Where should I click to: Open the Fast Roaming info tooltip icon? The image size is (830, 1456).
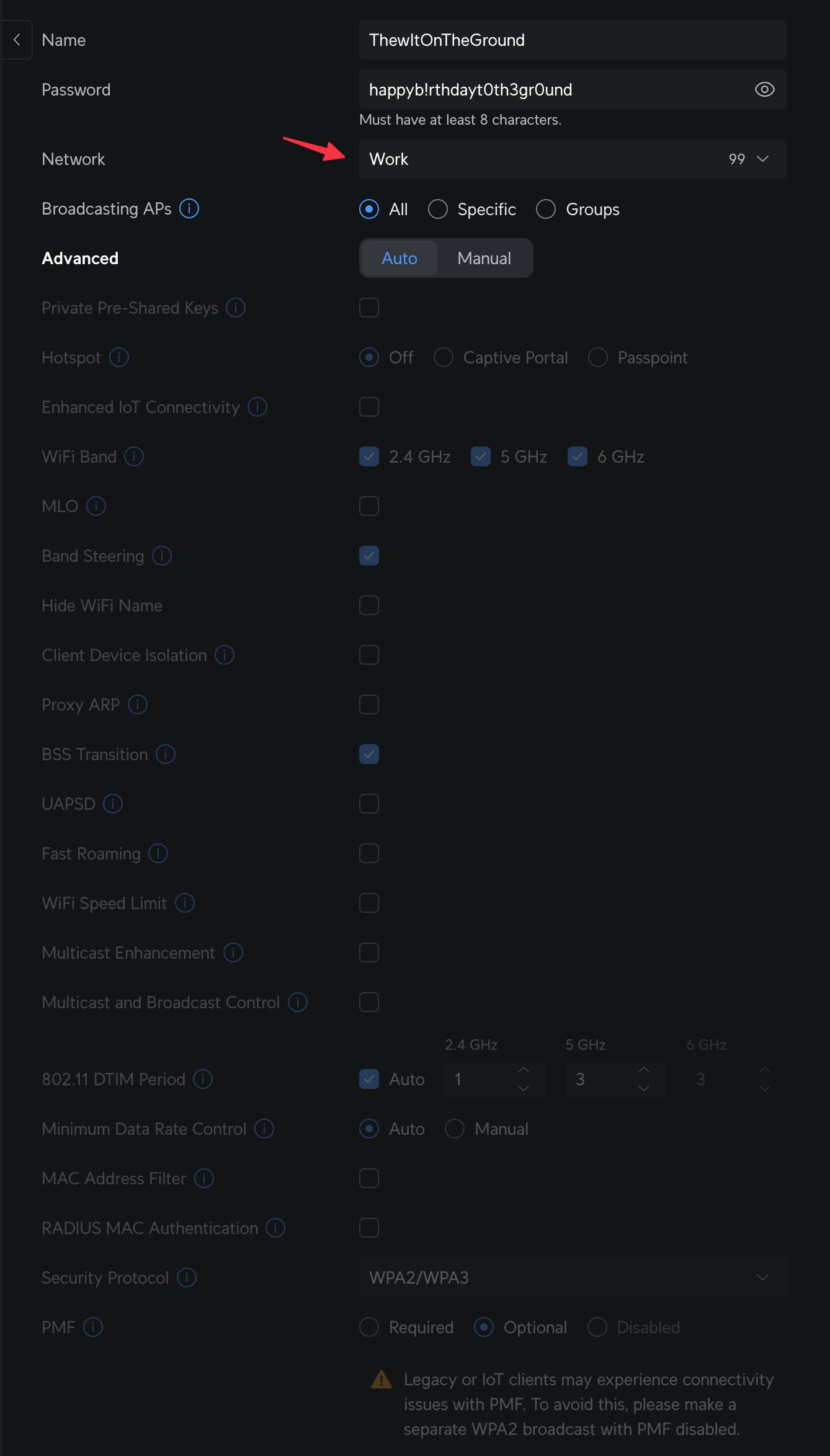click(158, 853)
